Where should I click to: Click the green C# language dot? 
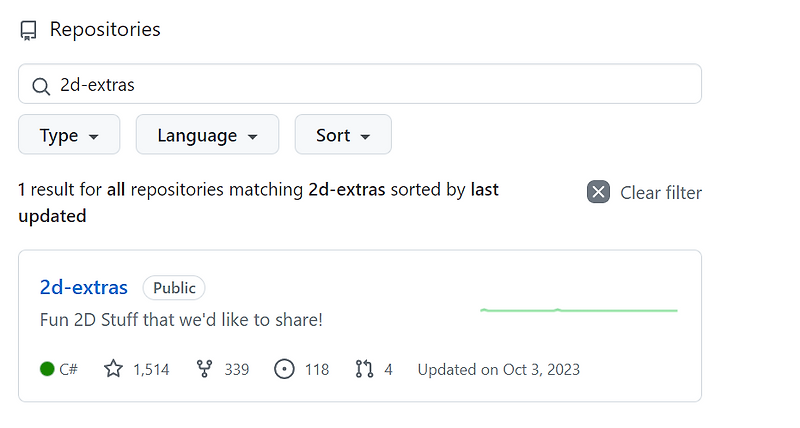click(x=47, y=369)
